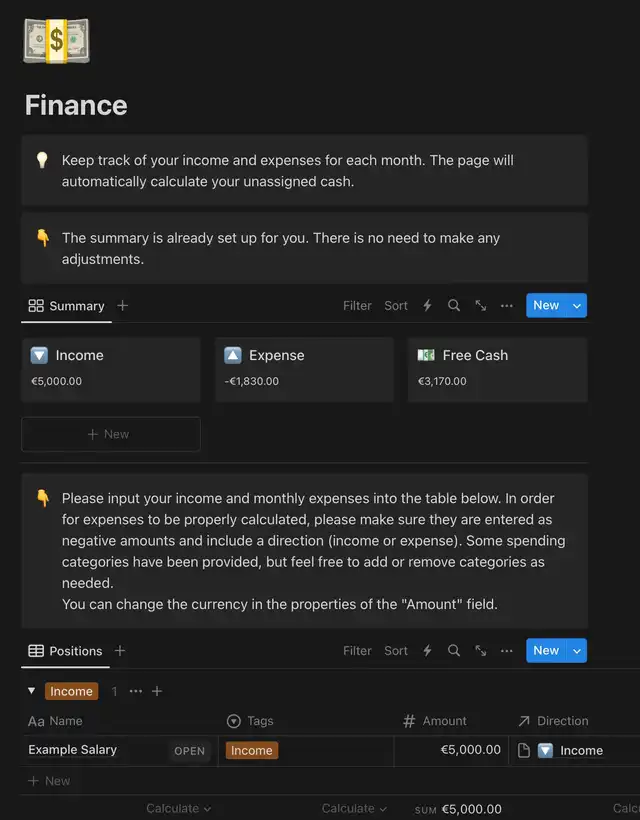Collapse the Income group triangle
Image resolution: width=640 pixels, height=820 pixels.
(x=32, y=691)
